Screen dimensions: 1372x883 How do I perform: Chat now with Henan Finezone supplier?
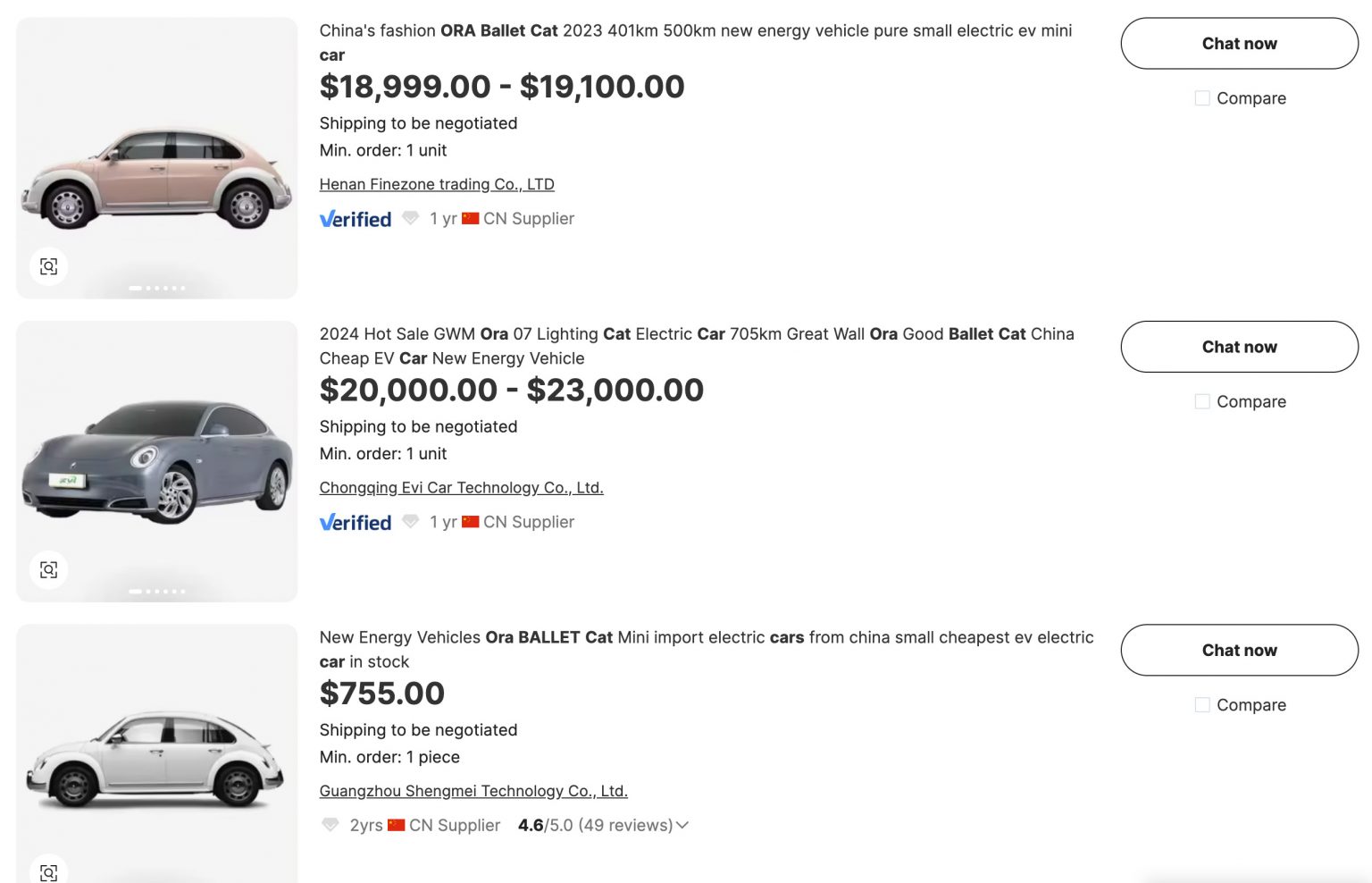[1239, 44]
